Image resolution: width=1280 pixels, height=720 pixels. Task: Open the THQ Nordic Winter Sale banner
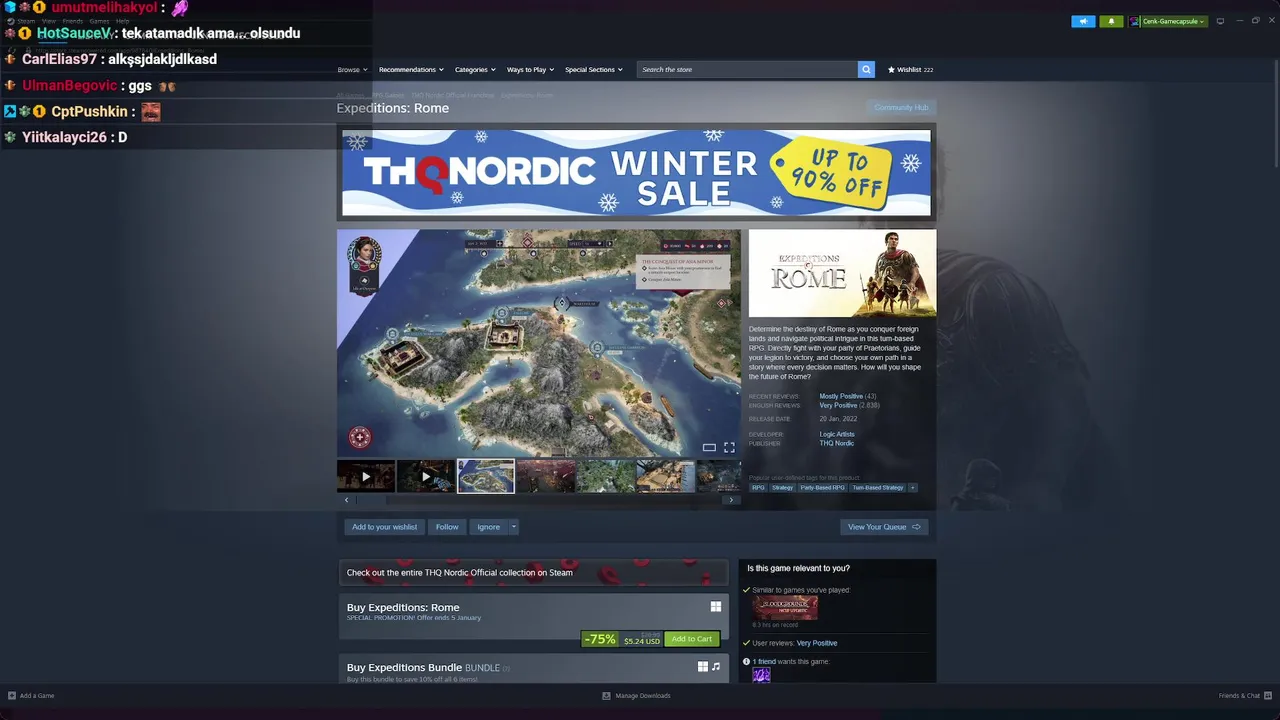[x=636, y=172]
